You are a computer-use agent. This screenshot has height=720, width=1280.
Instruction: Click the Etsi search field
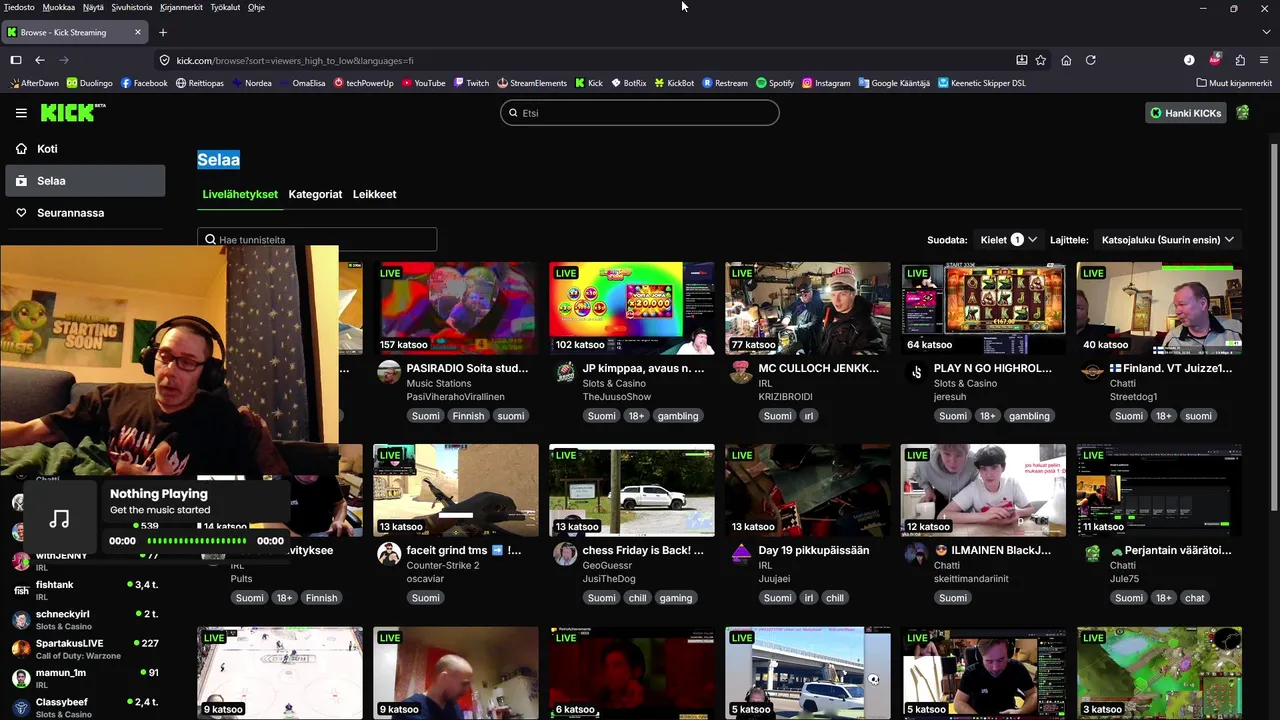click(640, 113)
